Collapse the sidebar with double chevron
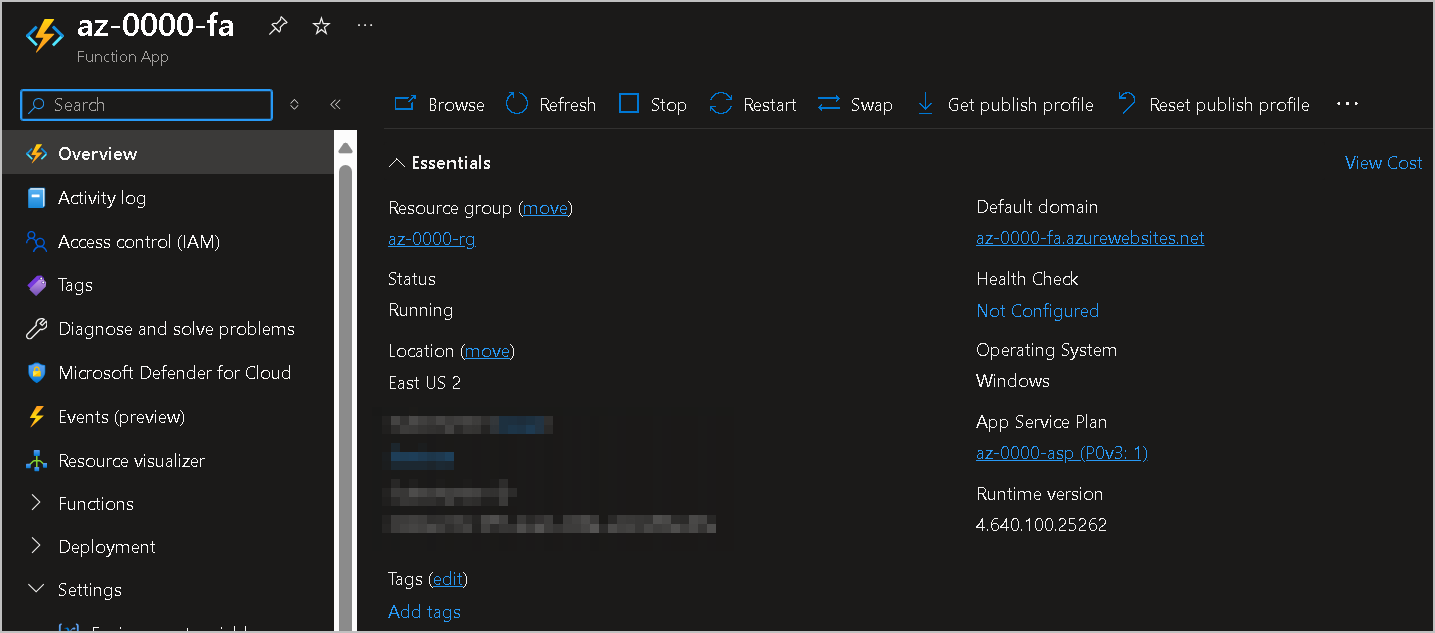The image size is (1435, 633). coord(336,105)
